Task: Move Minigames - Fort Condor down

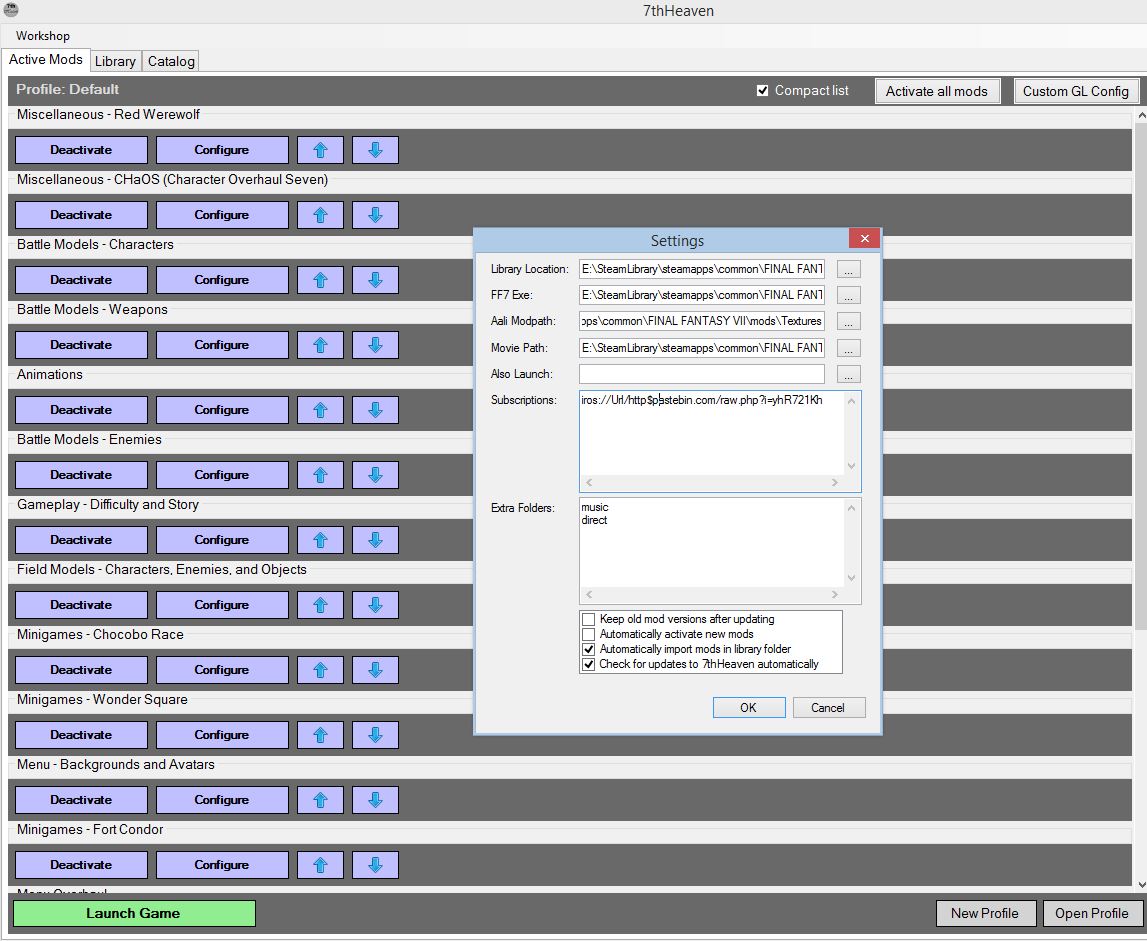Action: (x=375, y=865)
